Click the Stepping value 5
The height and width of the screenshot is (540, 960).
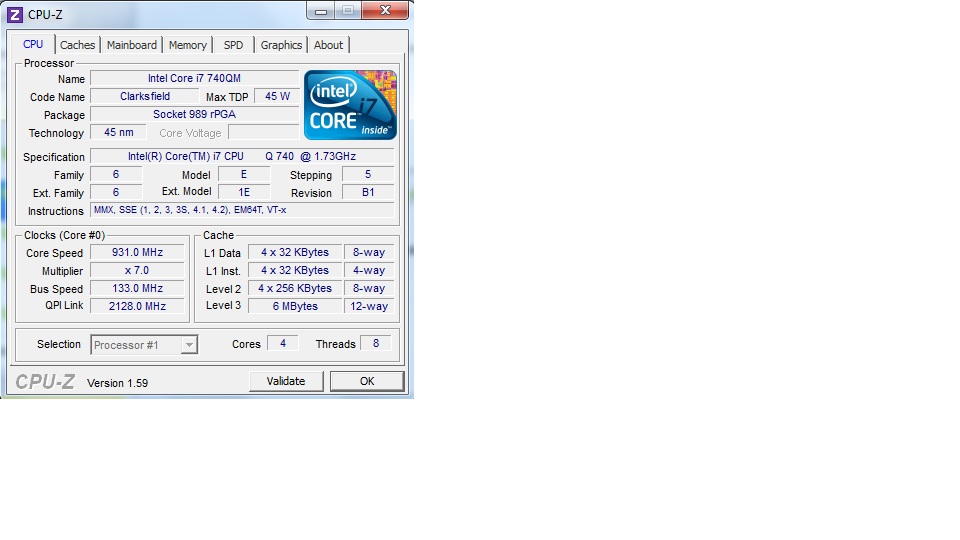coord(368,174)
